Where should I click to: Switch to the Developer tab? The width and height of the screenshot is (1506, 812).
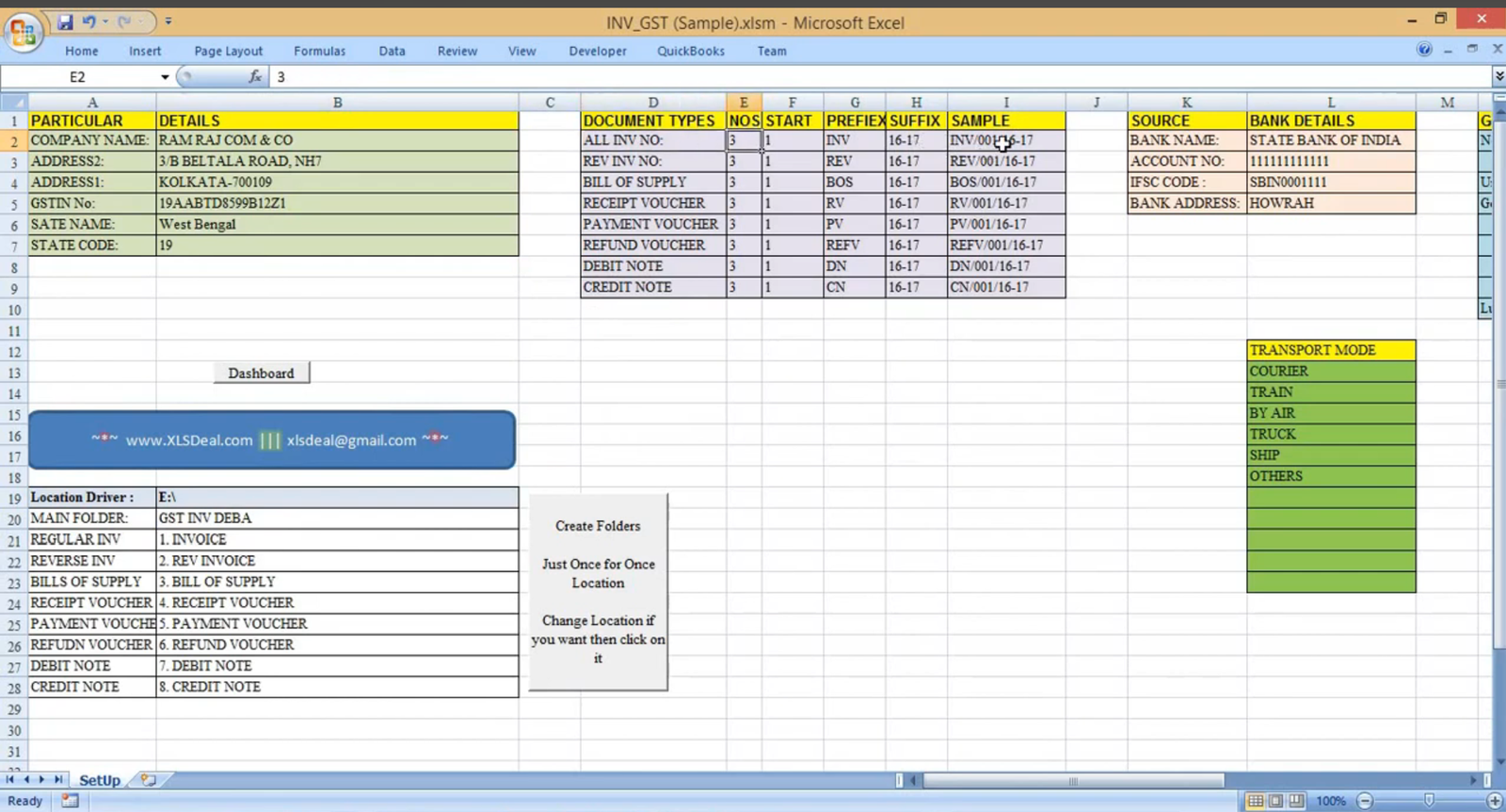[x=598, y=51]
